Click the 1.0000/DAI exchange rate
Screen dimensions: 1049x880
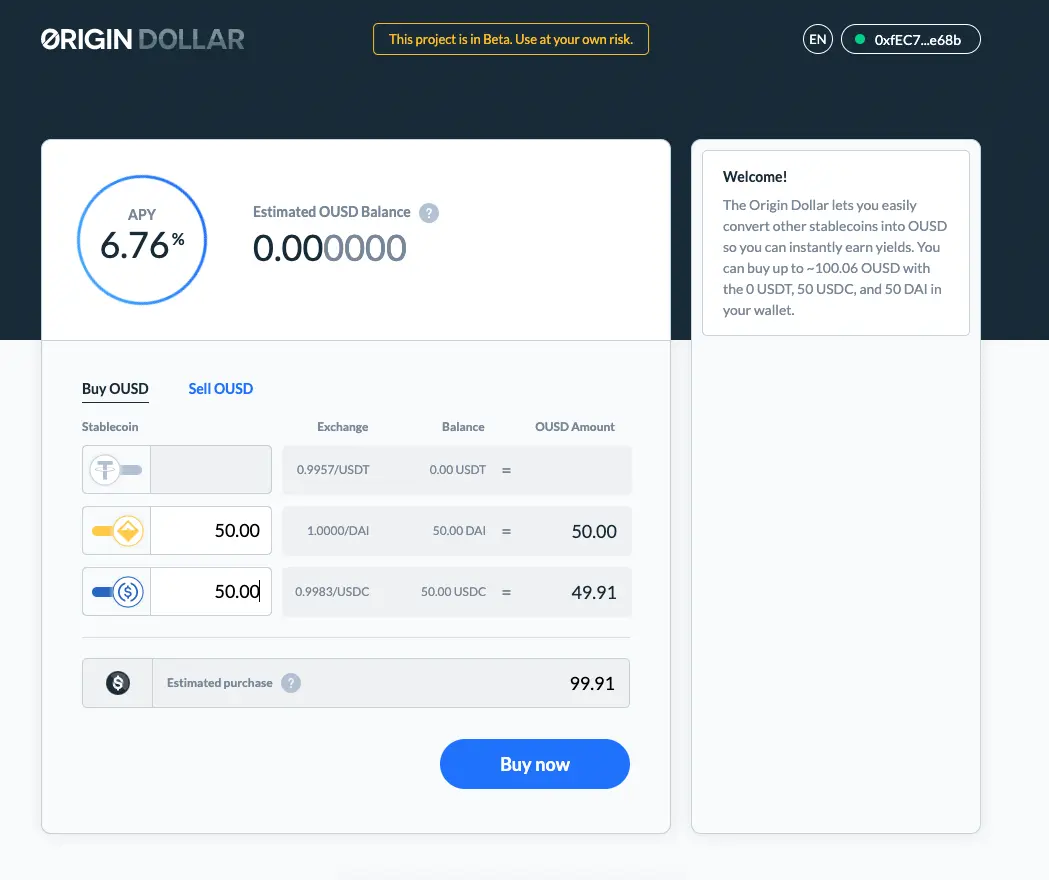click(x=338, y=531)
